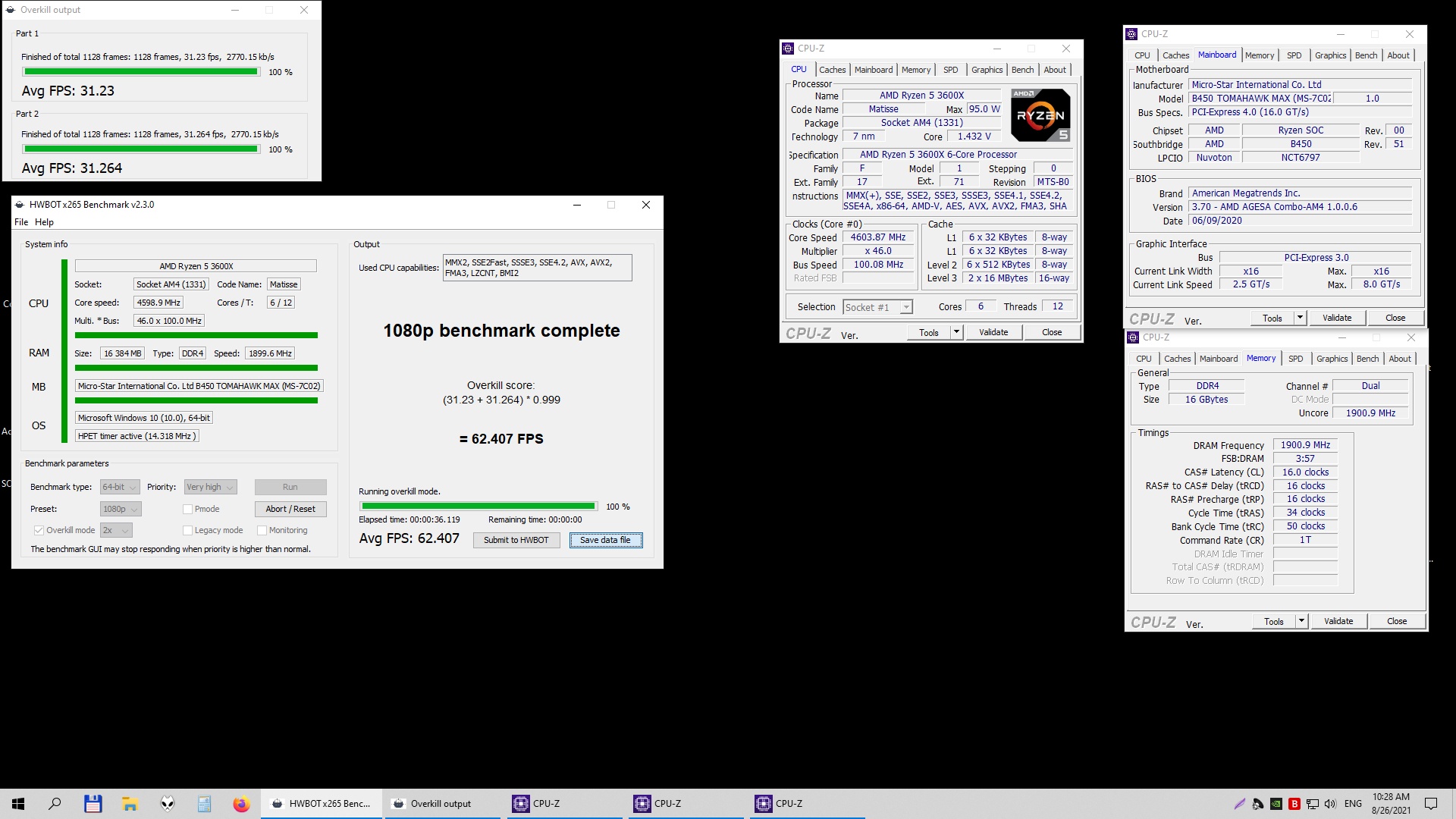Enable the Legacy mode checkbox
The height and width of the screenshot is (819, 1456).
187,530
